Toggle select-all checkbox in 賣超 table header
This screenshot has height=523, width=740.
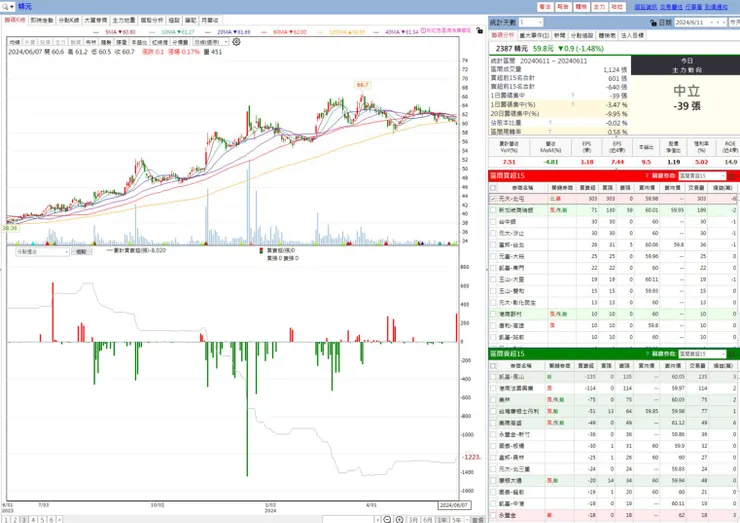coord(493,366)
